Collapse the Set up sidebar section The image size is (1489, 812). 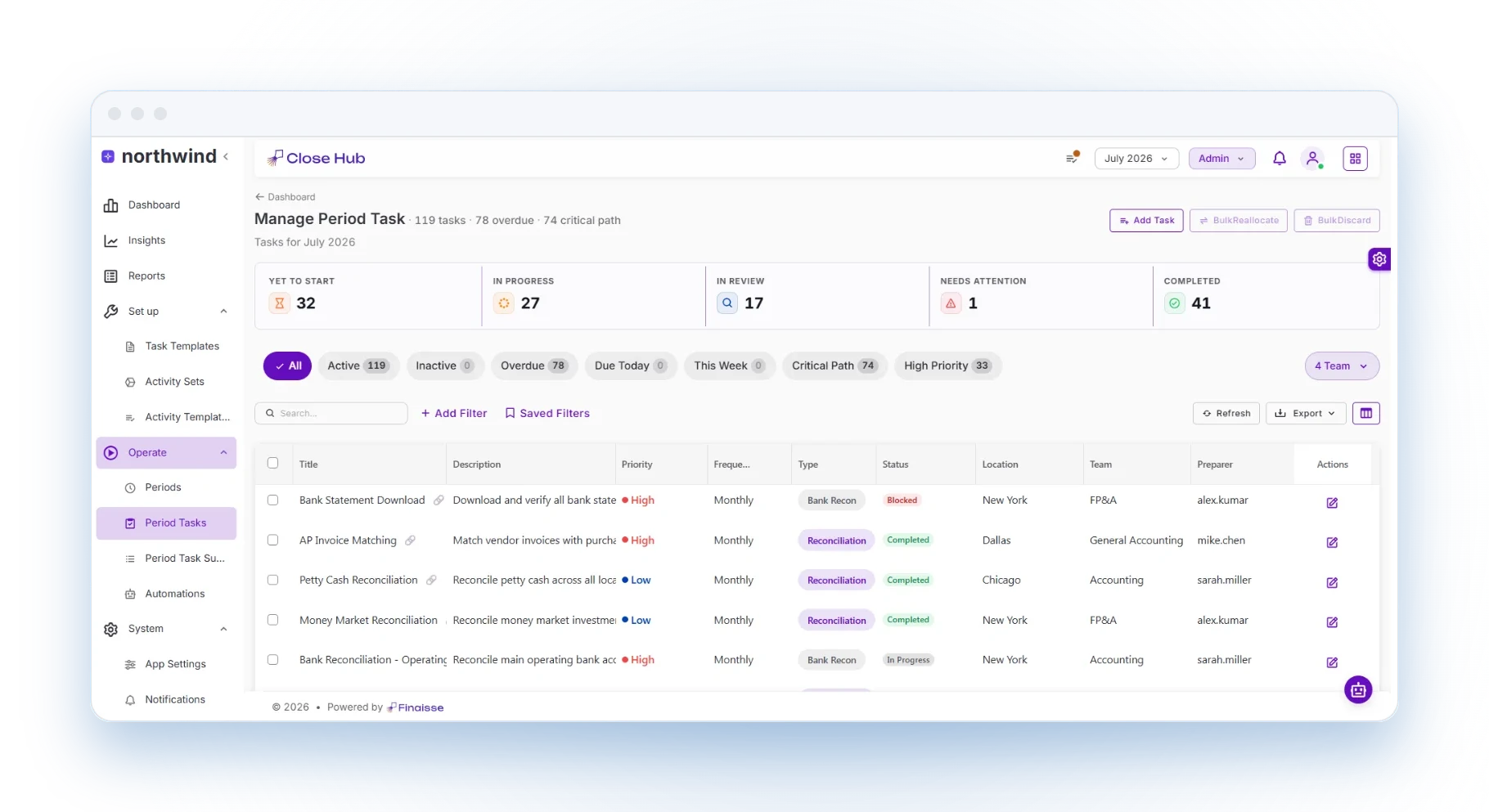pos(223,312)
